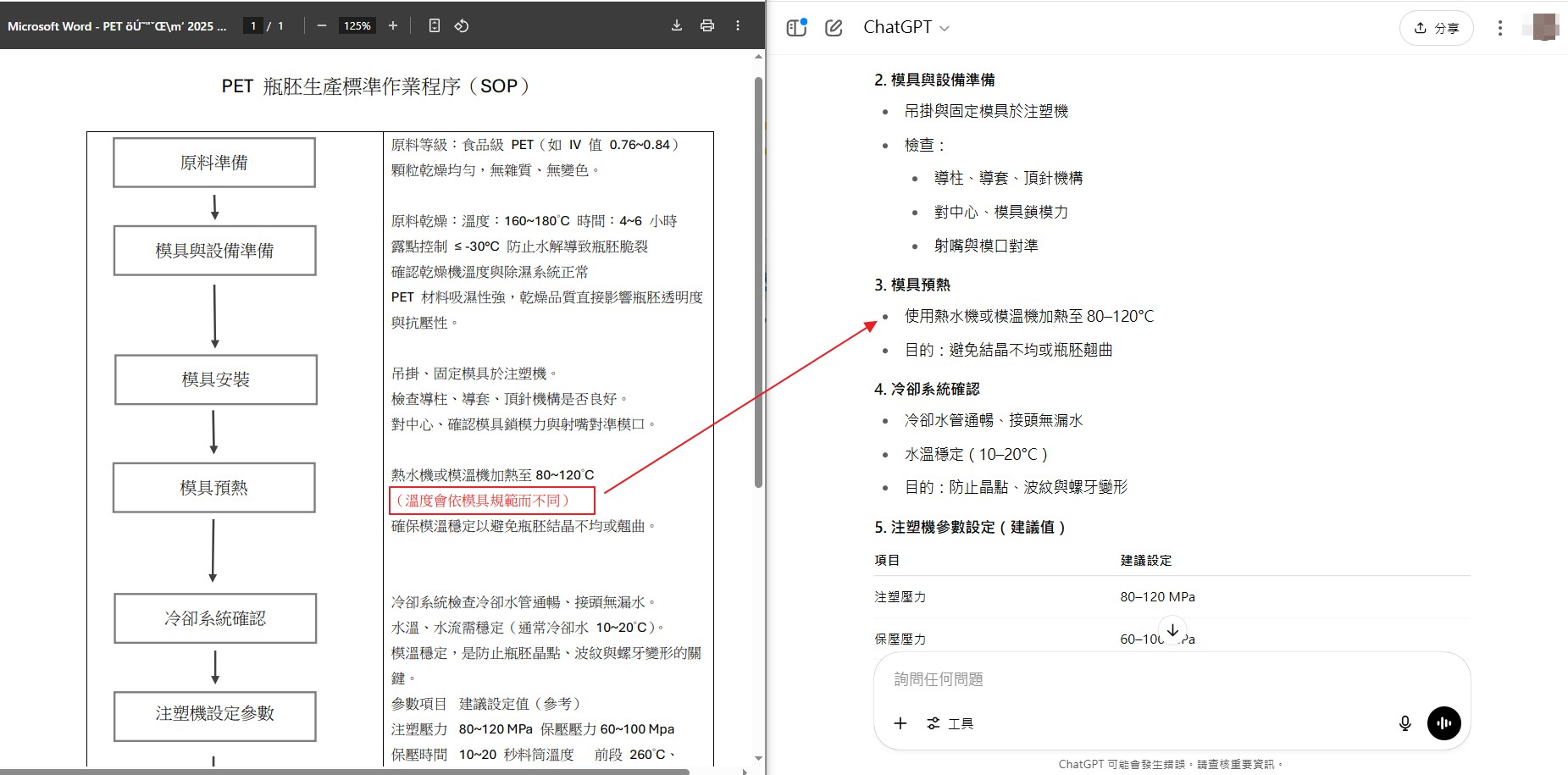The width and height of the screenshot is (1568, 775).
Task: Rotate the PDF counterclockwise
Action: [462, 25]
